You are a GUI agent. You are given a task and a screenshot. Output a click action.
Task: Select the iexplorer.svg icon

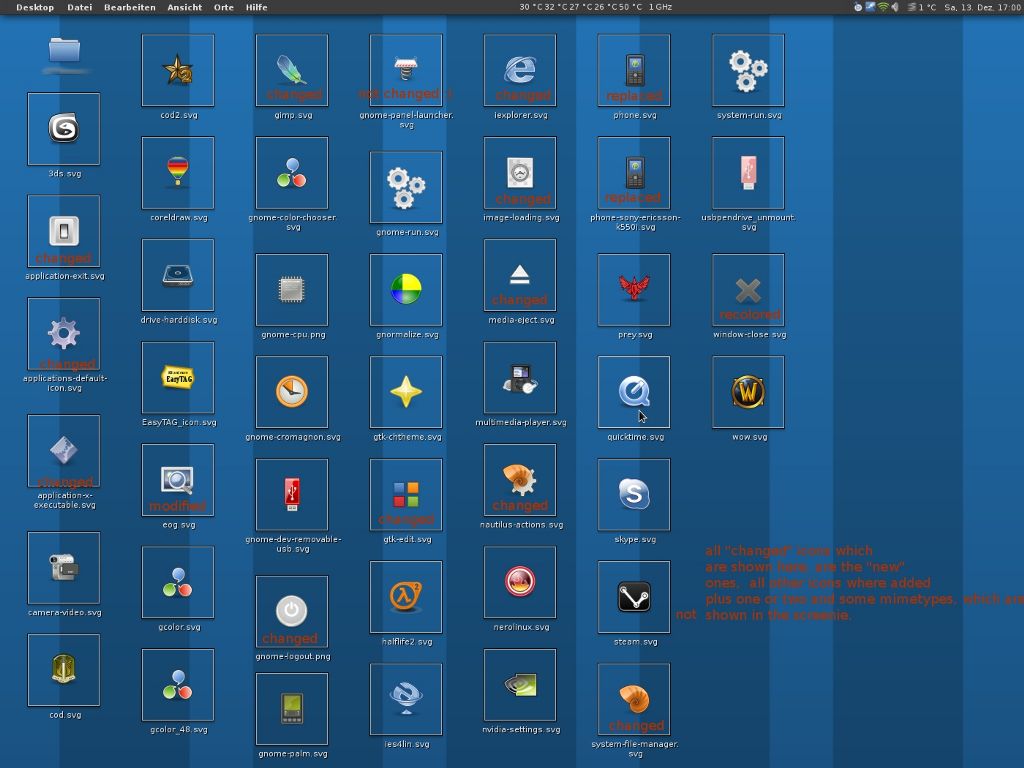[520, 70]
